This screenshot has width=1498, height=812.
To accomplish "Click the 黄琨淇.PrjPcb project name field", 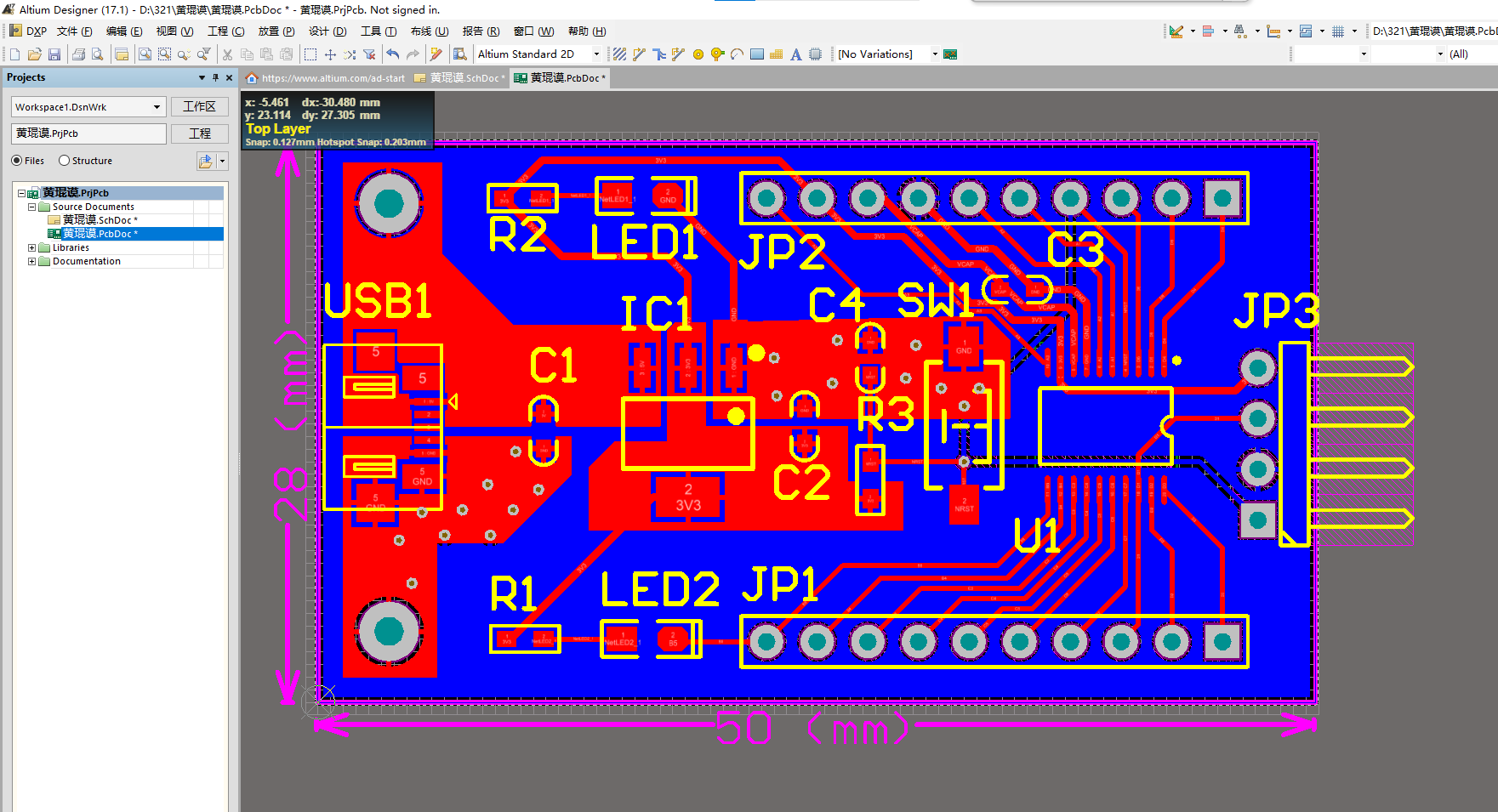I will 88,133.
